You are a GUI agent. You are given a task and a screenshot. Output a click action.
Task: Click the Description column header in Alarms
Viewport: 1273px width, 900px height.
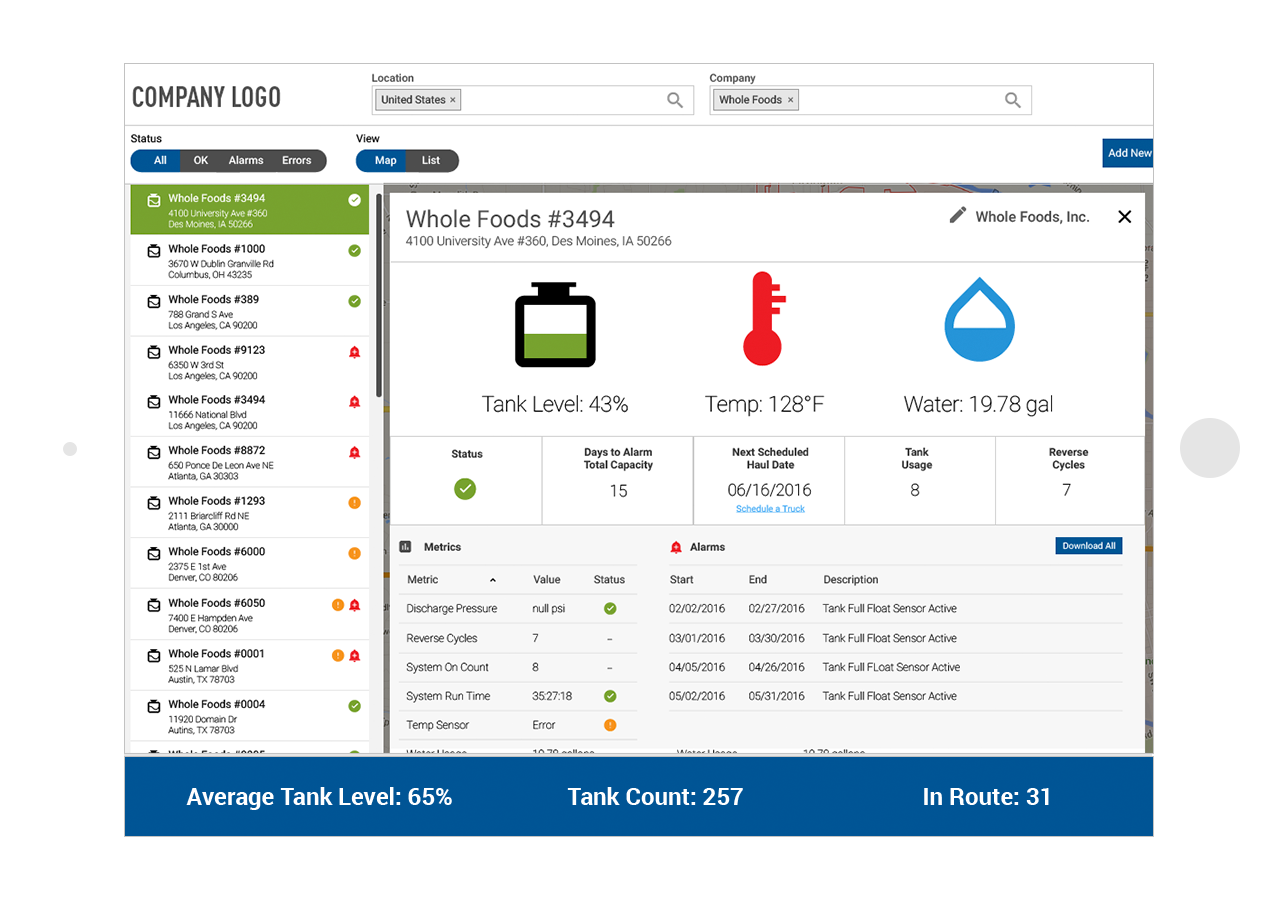tap(851, 580)
